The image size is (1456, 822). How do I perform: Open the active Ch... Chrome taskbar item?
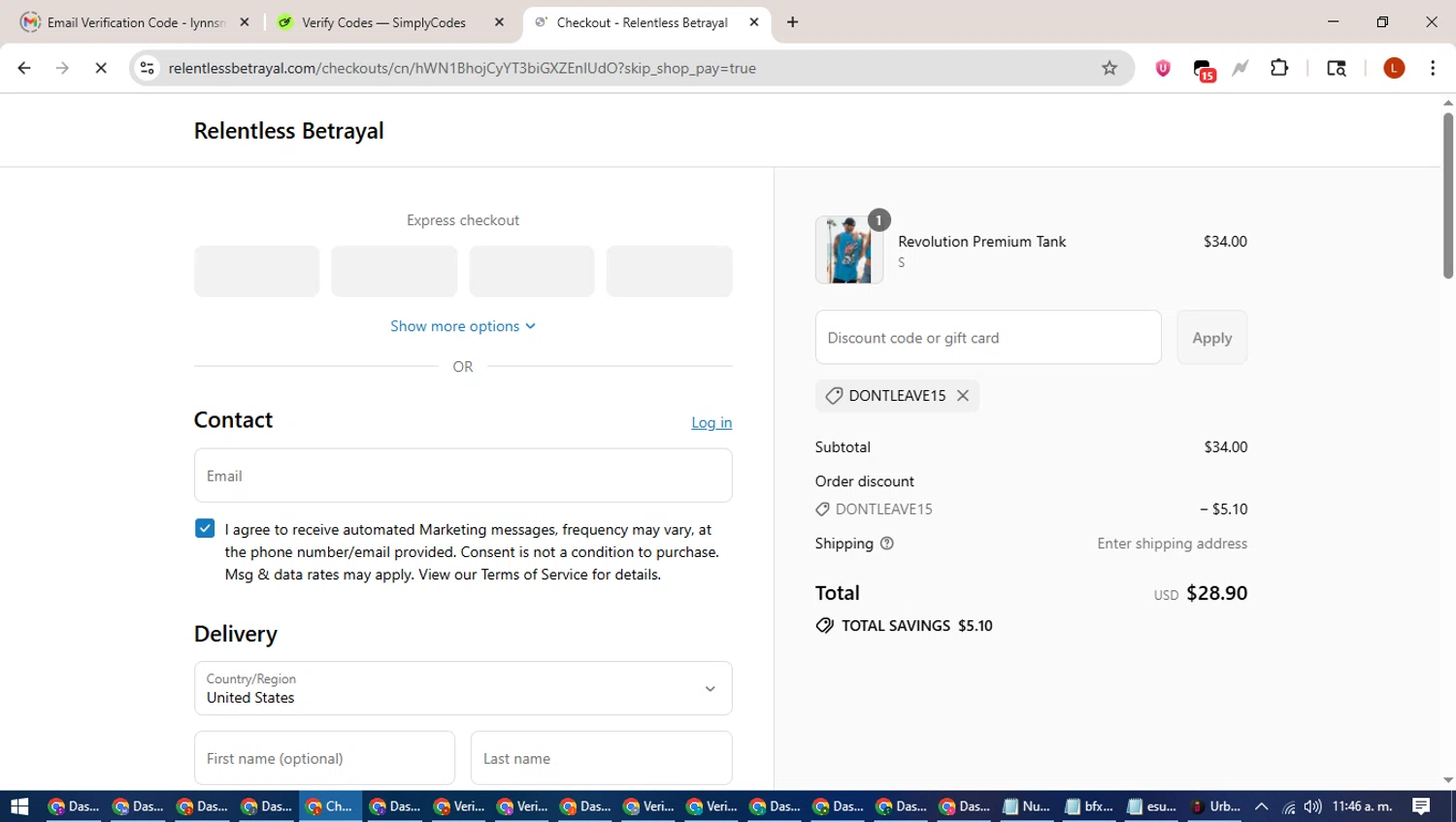point(330,806)
